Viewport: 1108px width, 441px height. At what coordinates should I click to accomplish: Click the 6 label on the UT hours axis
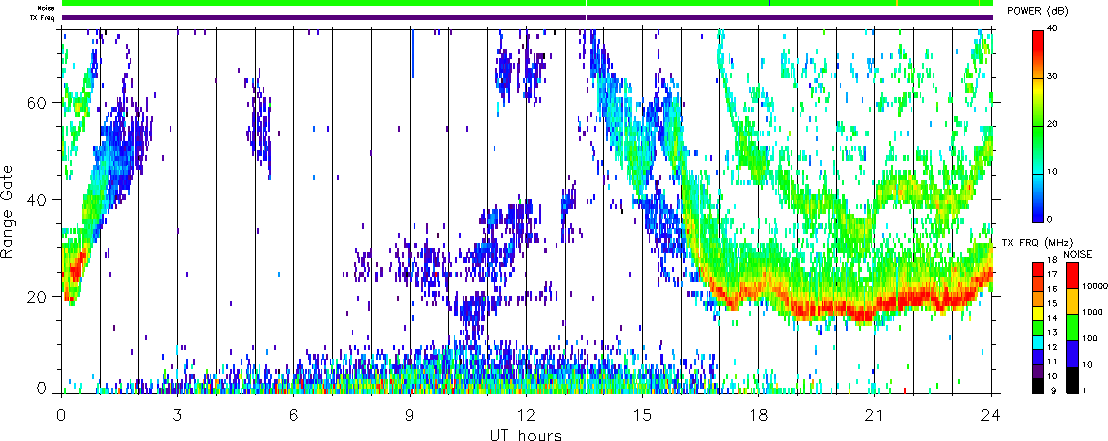tap(294, 415)
